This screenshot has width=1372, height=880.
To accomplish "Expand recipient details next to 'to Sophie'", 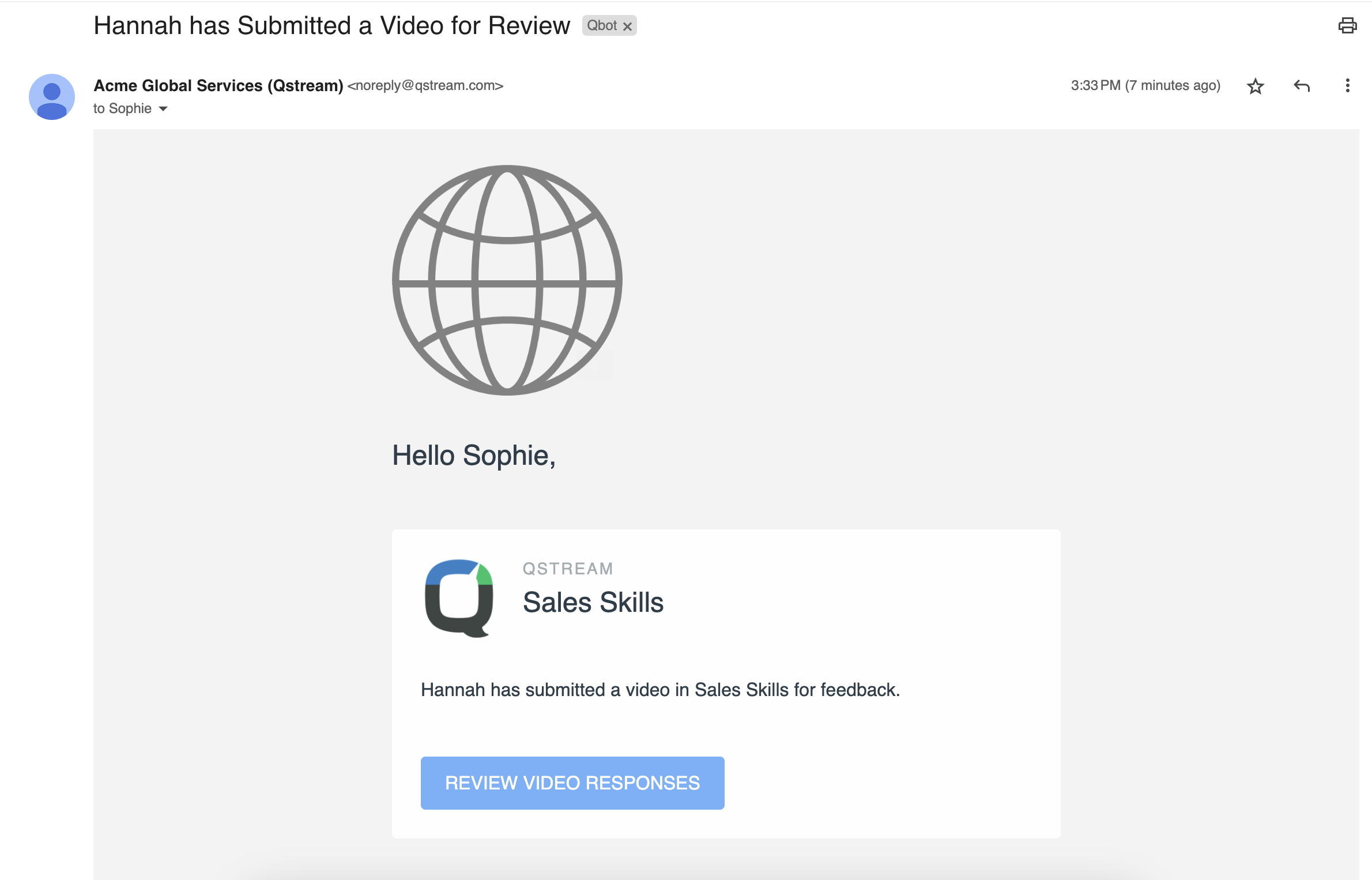I will 163,109.
